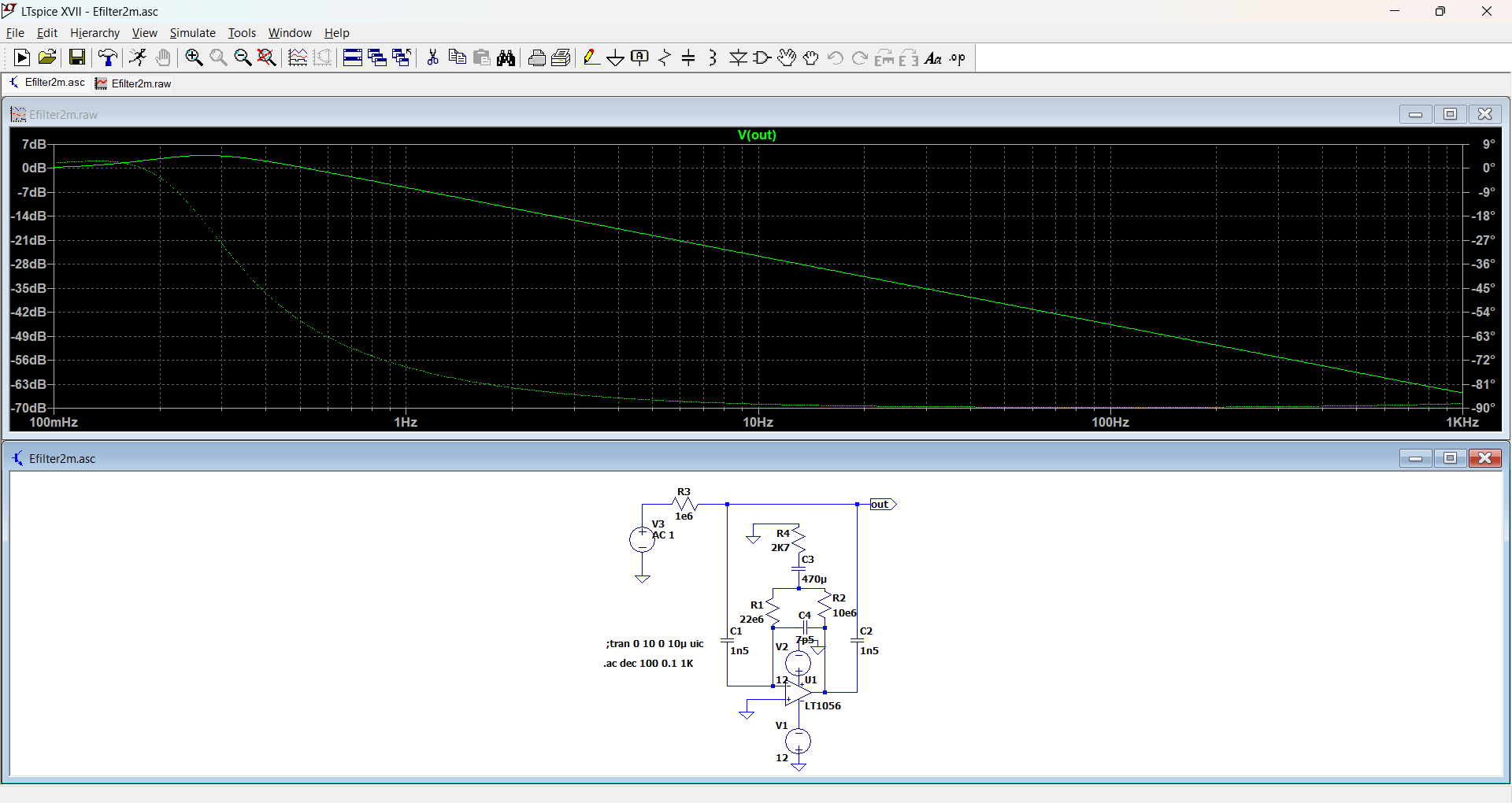Open the Component gate icon

762,57
